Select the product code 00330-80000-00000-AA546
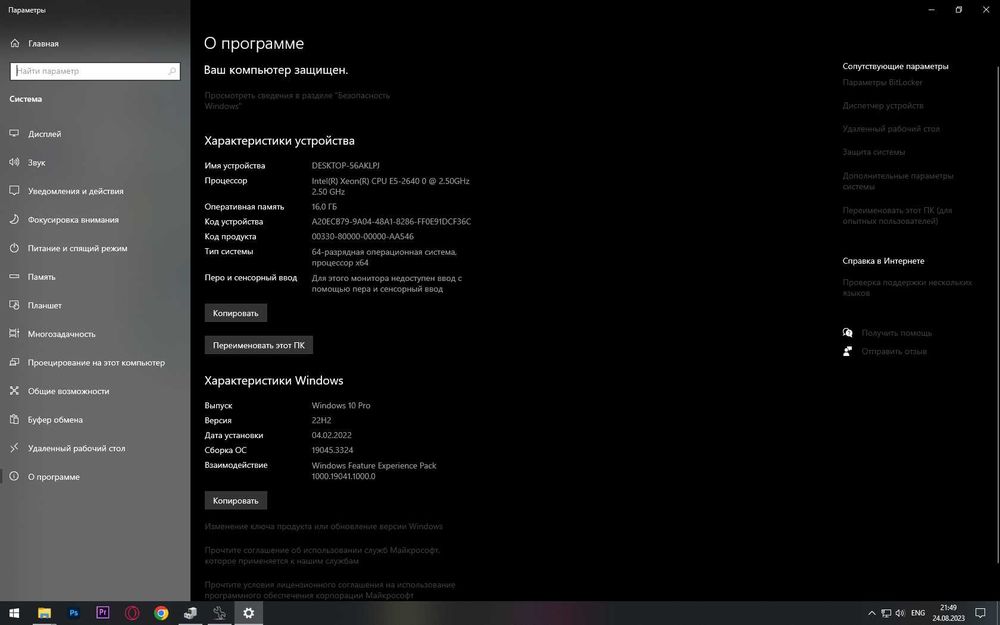Screen dimensions: 1000x625 [362, 237]
